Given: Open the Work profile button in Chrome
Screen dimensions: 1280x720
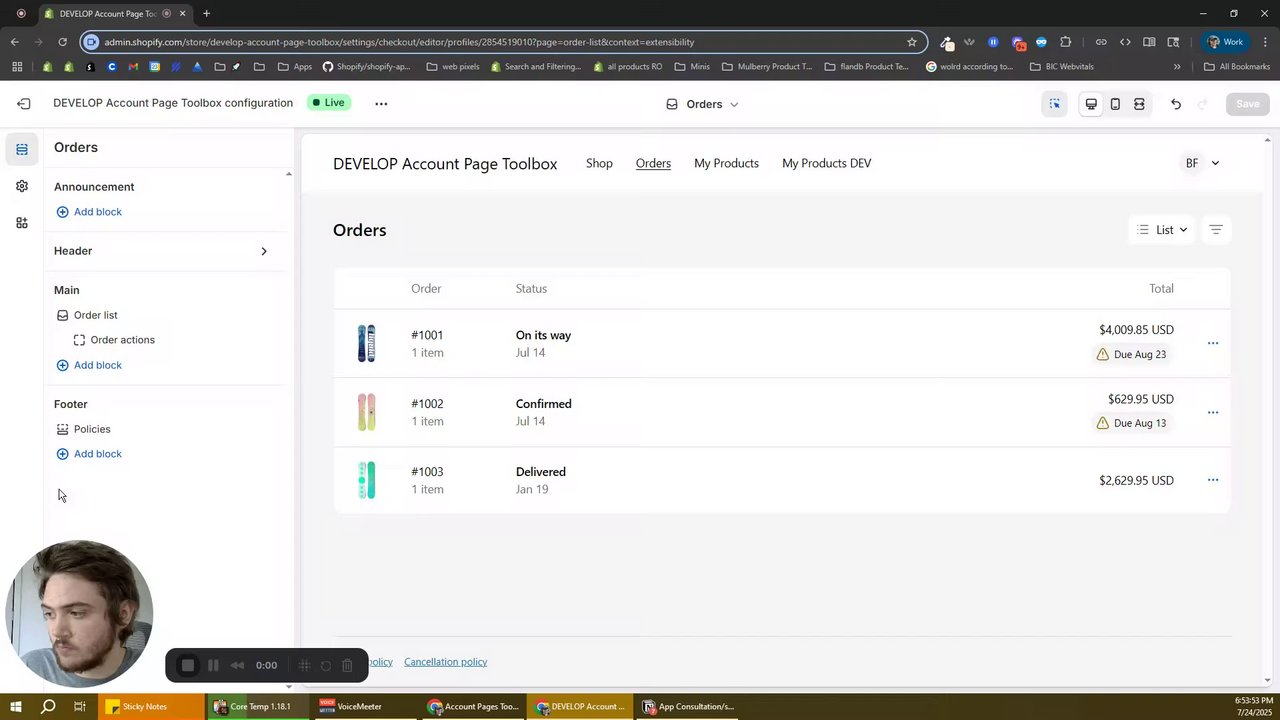Looking at the screenshot, I should tap(1224, 42).
